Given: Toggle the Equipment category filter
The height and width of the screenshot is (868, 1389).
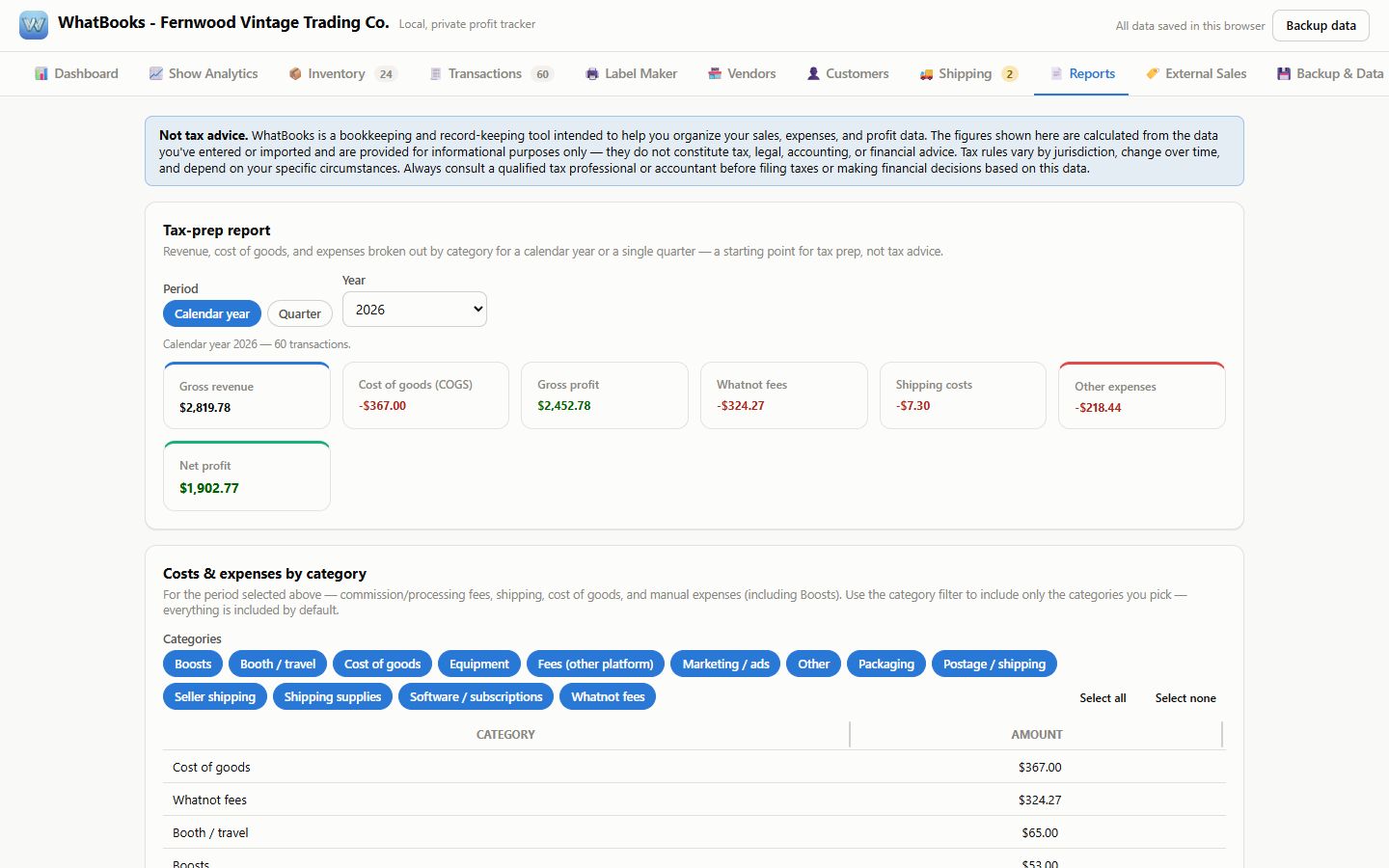Looking at the screenshot, I should click(x=479, y=664).
